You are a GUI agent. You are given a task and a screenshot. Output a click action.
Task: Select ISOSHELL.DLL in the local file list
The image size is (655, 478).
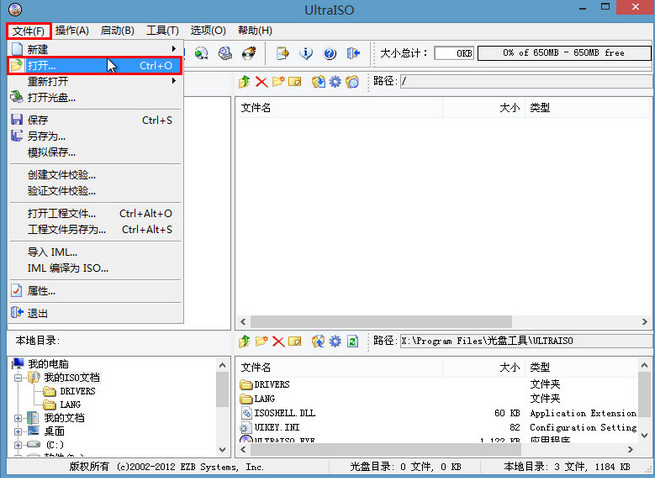click(284, 413)
